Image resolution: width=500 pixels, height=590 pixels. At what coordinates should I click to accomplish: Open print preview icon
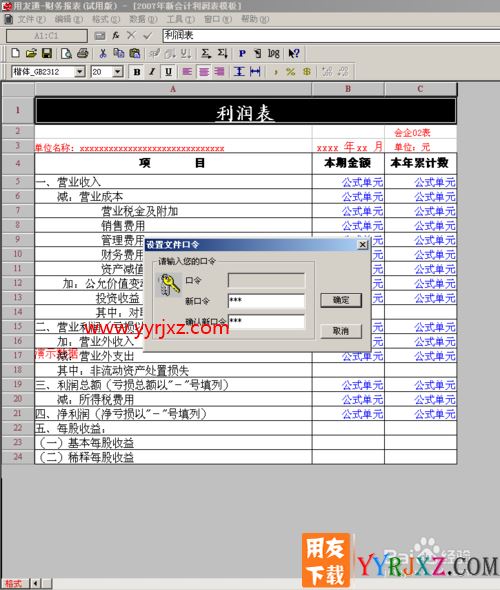click(66, 53)
